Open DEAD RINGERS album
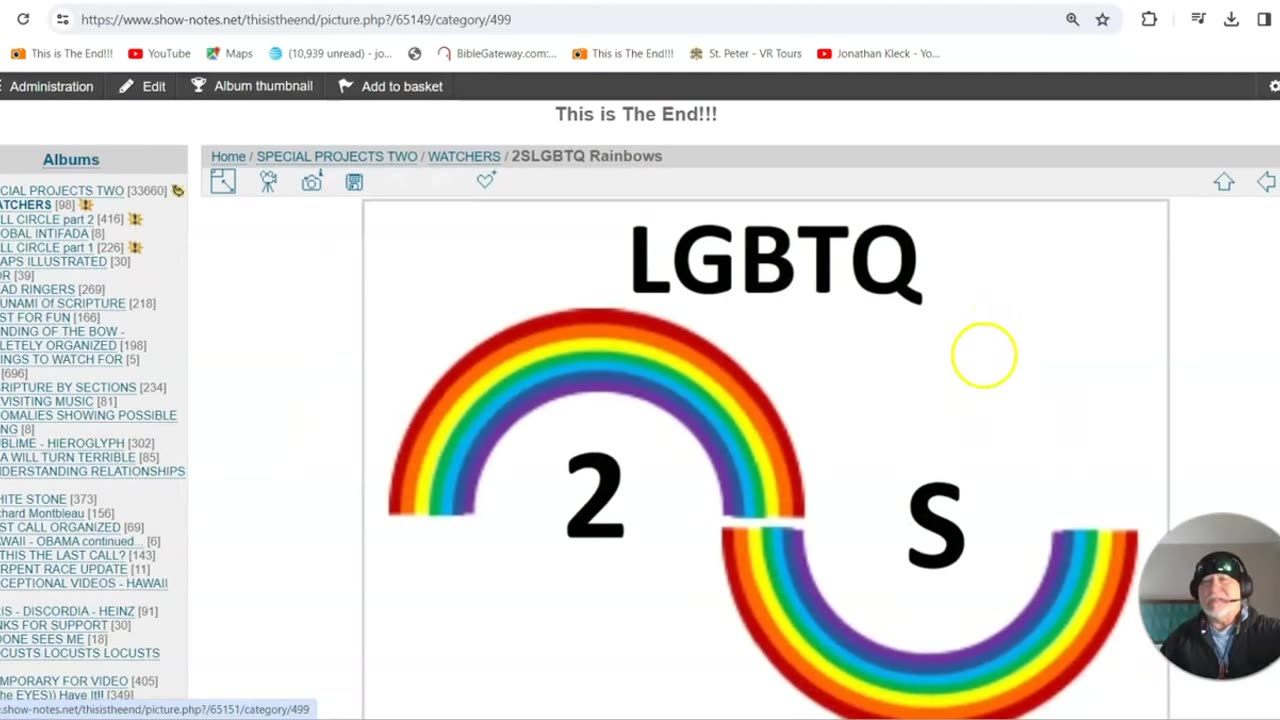Viewport: 1280px width, 720px height. [37, 289]
